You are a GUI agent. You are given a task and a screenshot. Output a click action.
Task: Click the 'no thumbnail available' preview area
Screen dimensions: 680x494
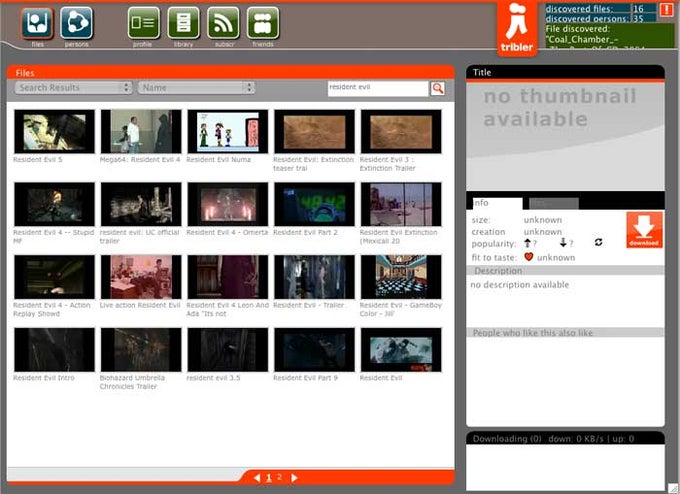(x=565, y=136)
